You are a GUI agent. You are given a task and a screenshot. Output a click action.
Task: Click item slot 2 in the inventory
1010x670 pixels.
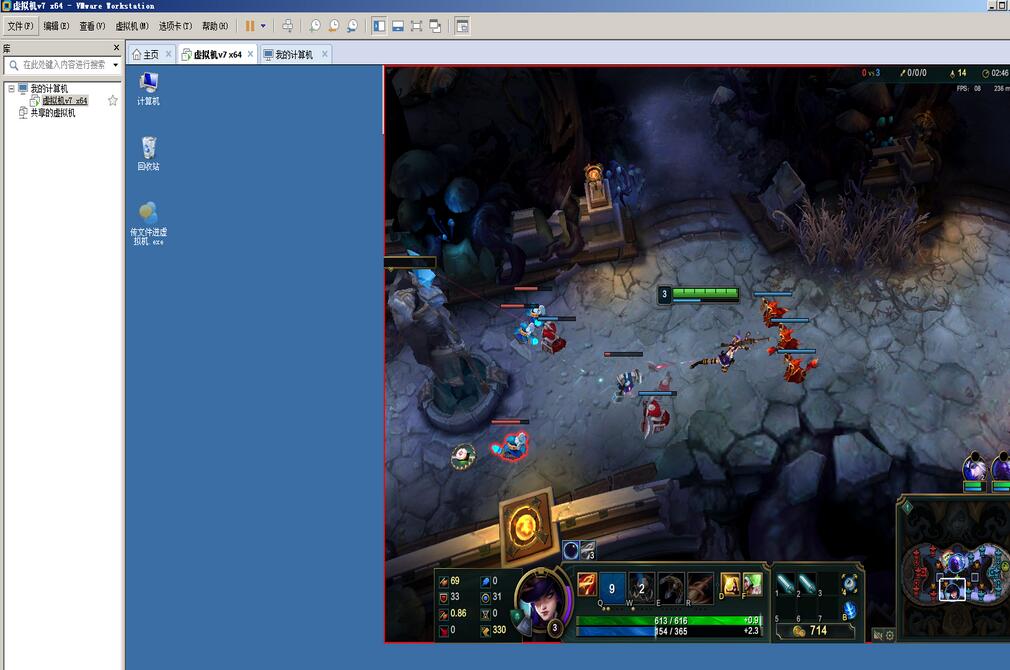(807, 584)
